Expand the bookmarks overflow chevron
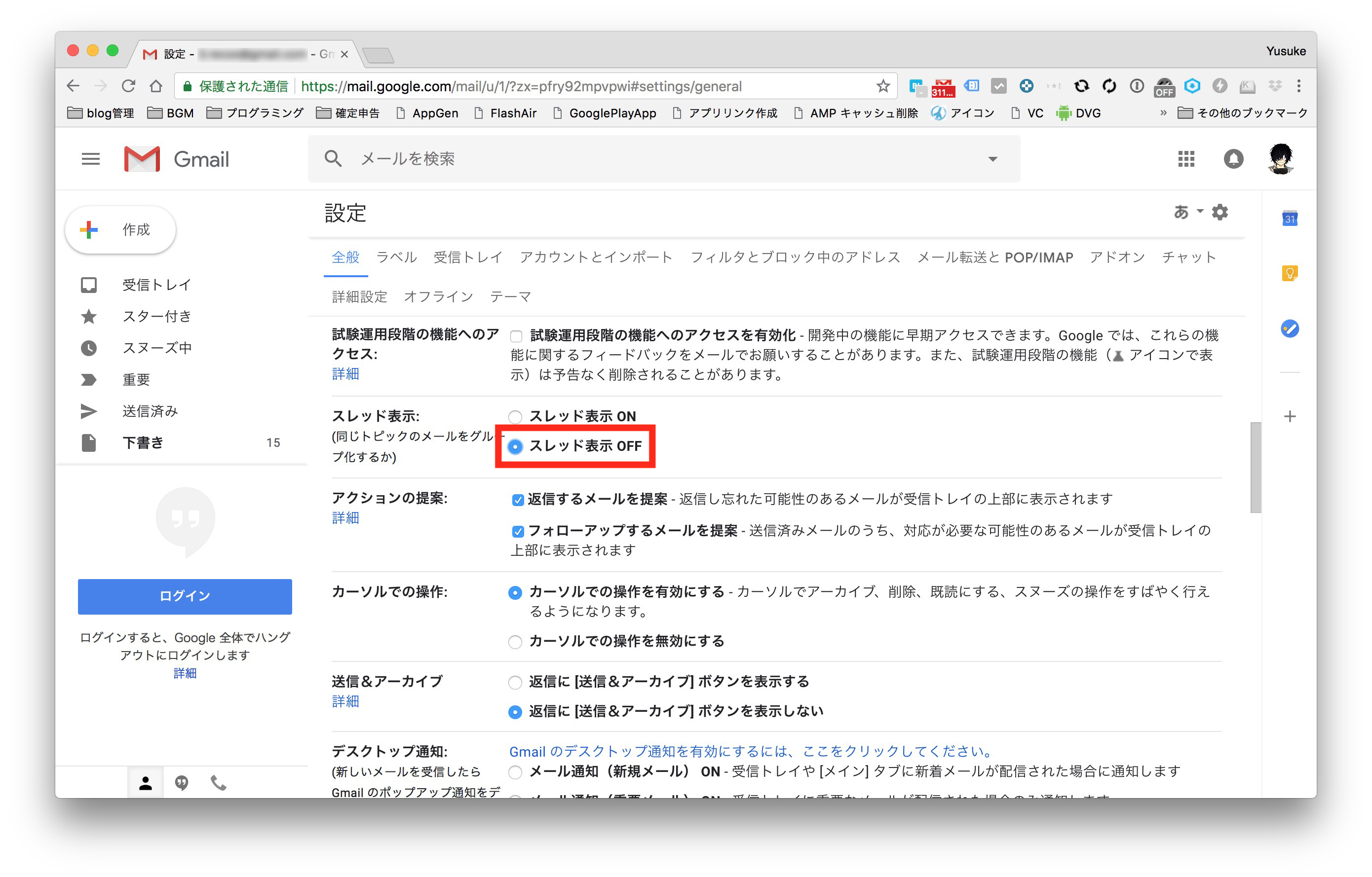The width and height of the screenshot is (1372, 877). (1163, 113)
